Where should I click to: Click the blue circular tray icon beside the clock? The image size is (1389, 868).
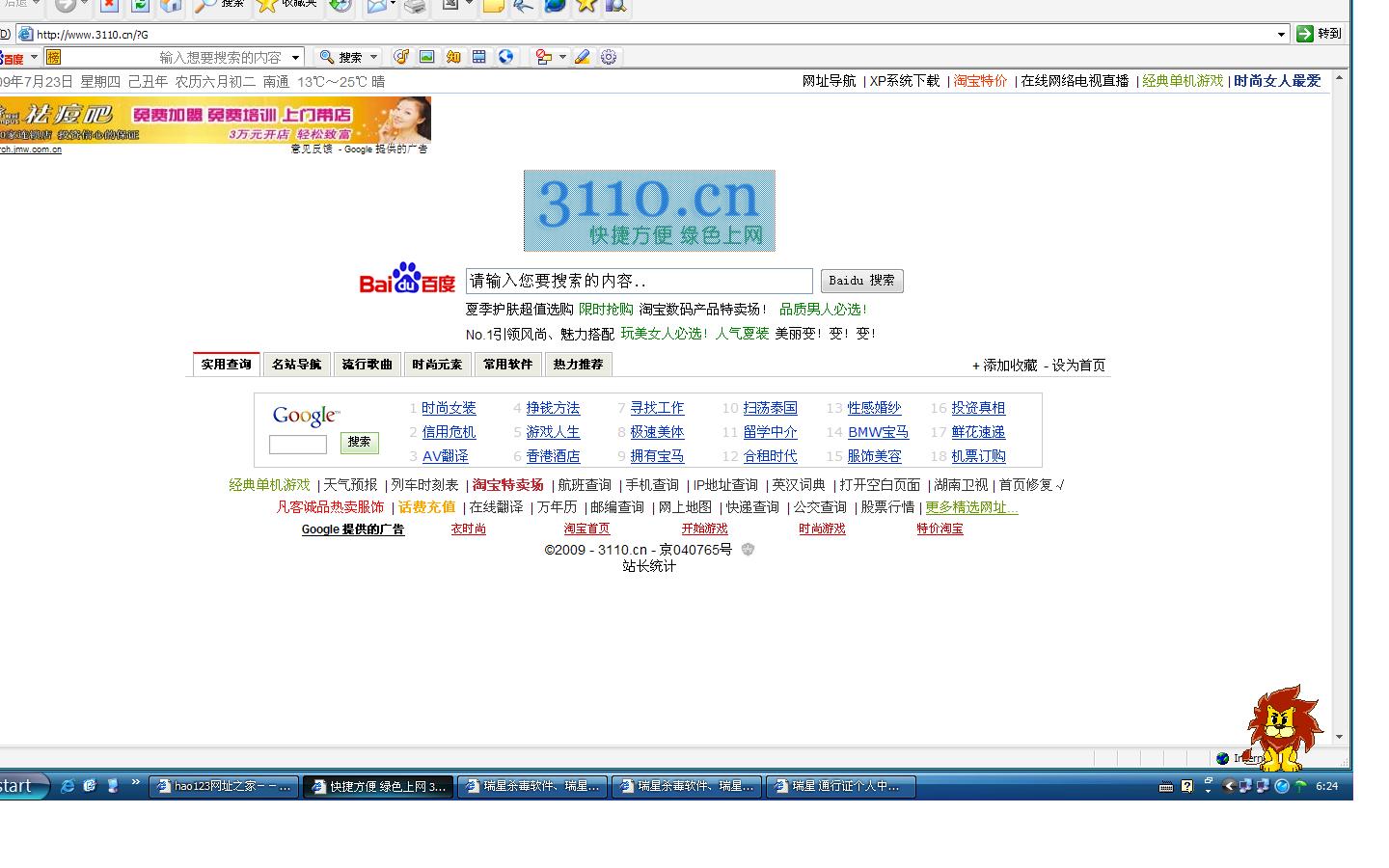pyautogui.click(x=1282, y=786)
